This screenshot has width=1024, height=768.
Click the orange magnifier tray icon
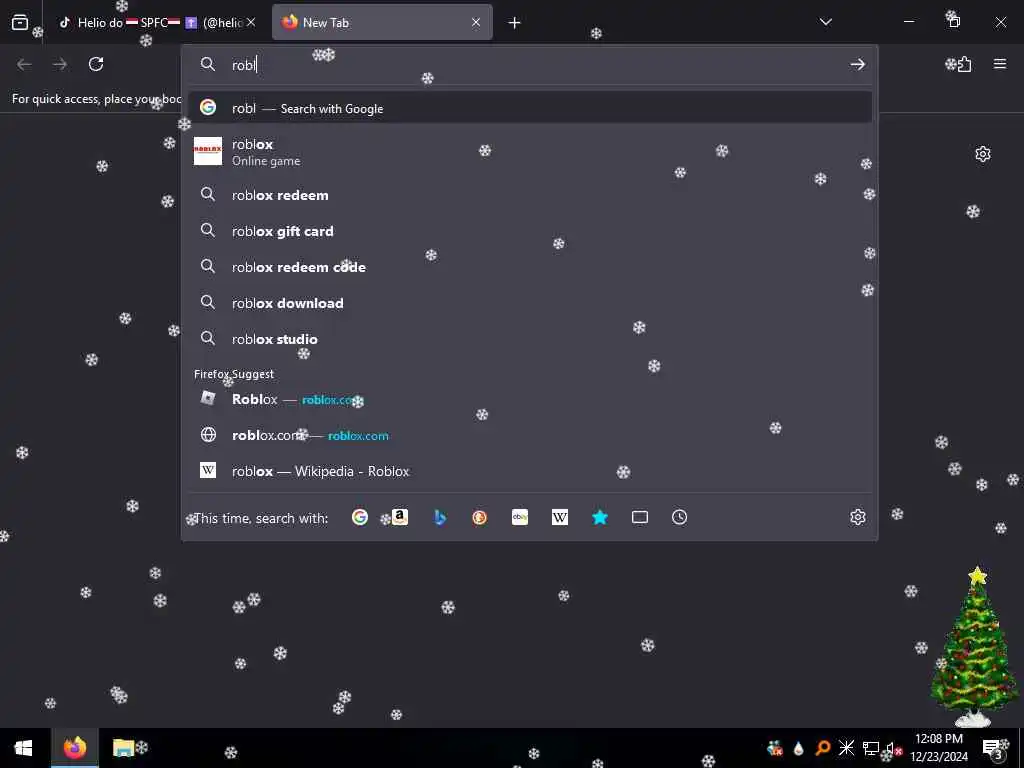(x=823, y=748)
